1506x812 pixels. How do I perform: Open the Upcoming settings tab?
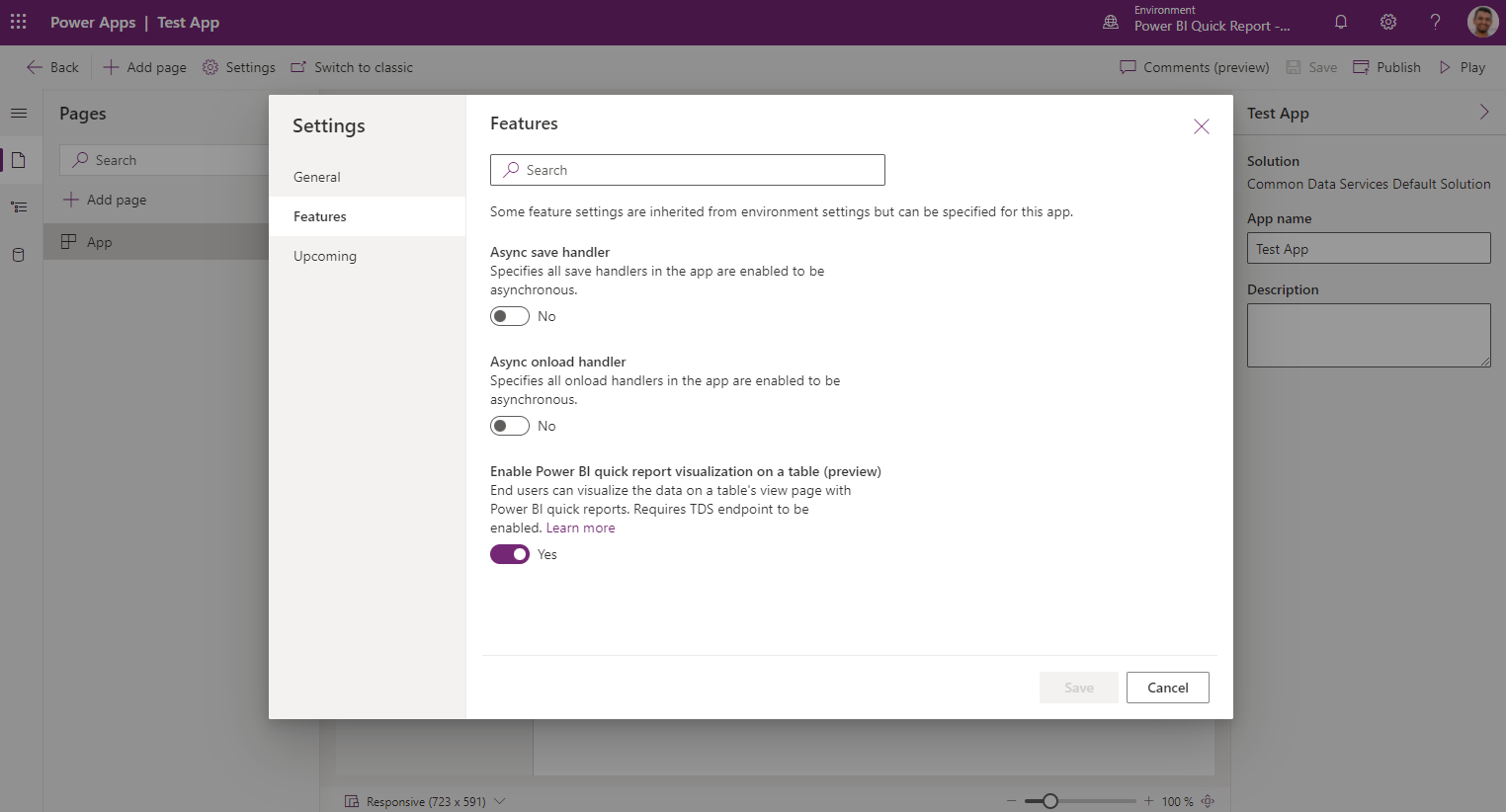(325, 256)
